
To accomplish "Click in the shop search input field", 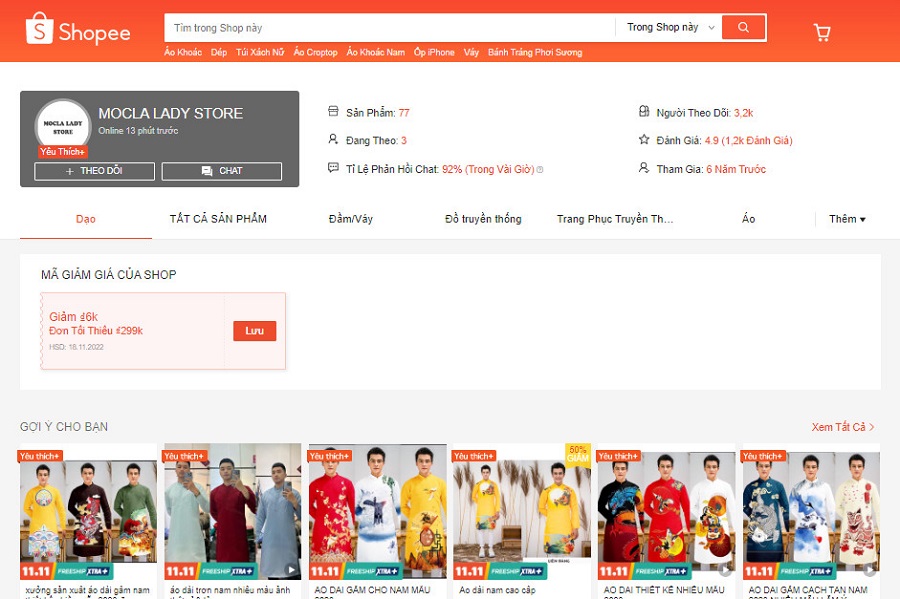I will click(x=390, y=27).
